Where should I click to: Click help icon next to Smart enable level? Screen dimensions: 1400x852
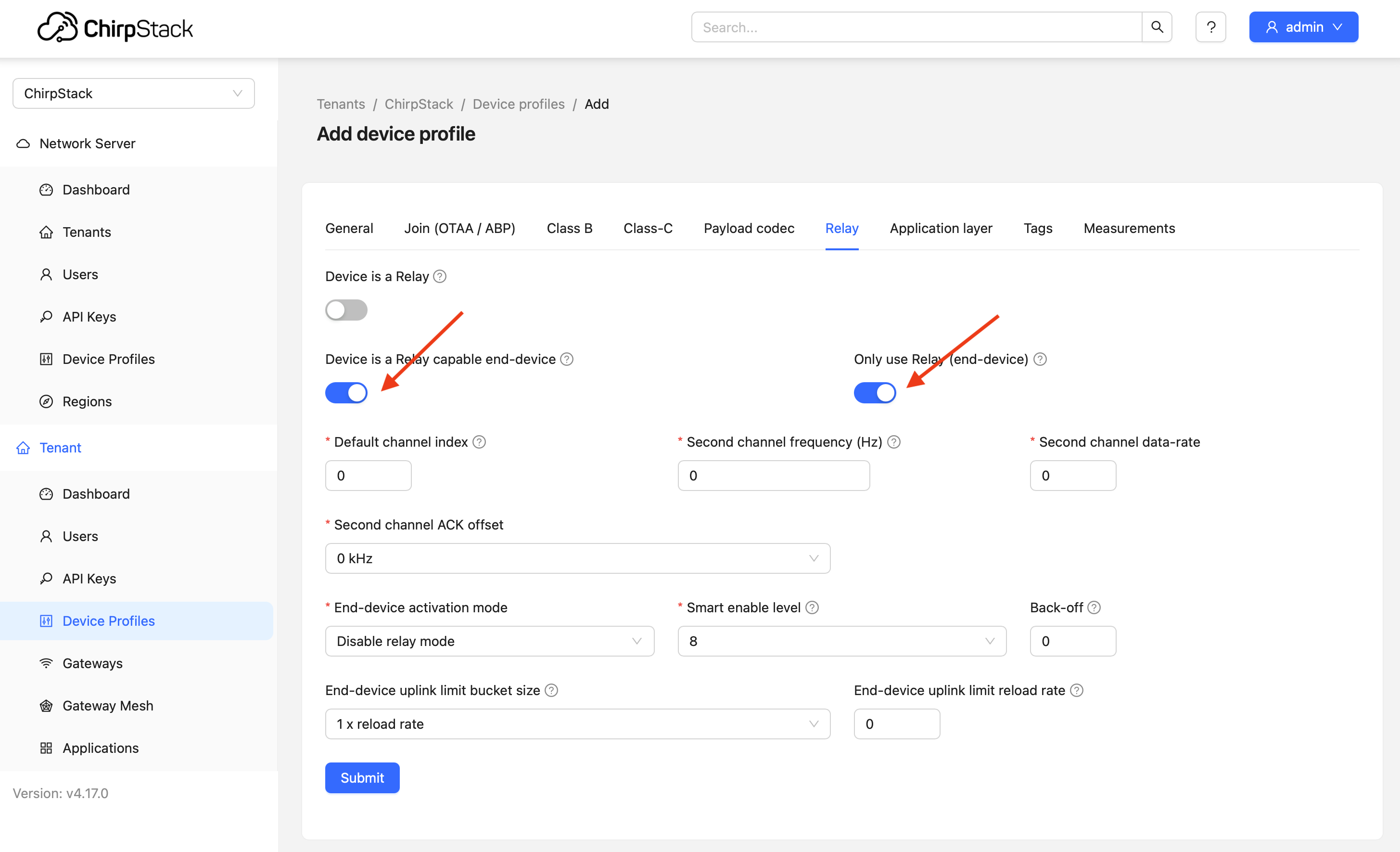[x=813, y=607]
